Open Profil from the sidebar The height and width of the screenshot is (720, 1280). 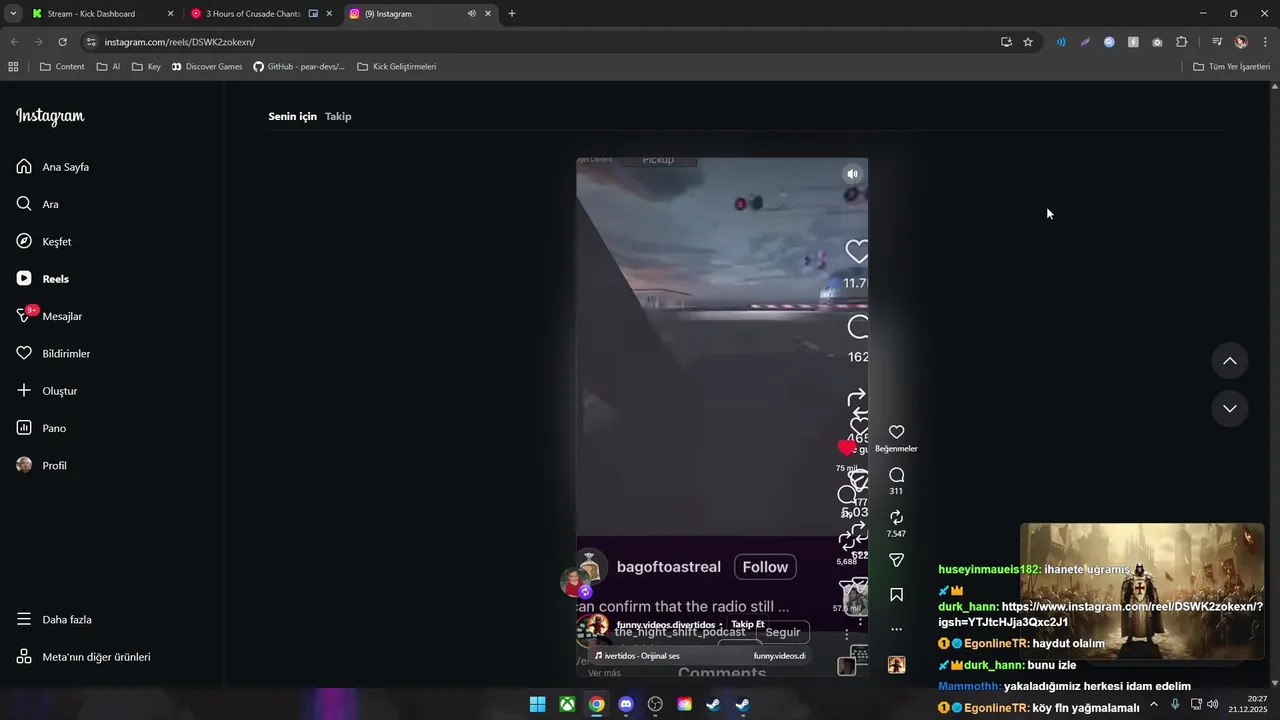(42, 466)
